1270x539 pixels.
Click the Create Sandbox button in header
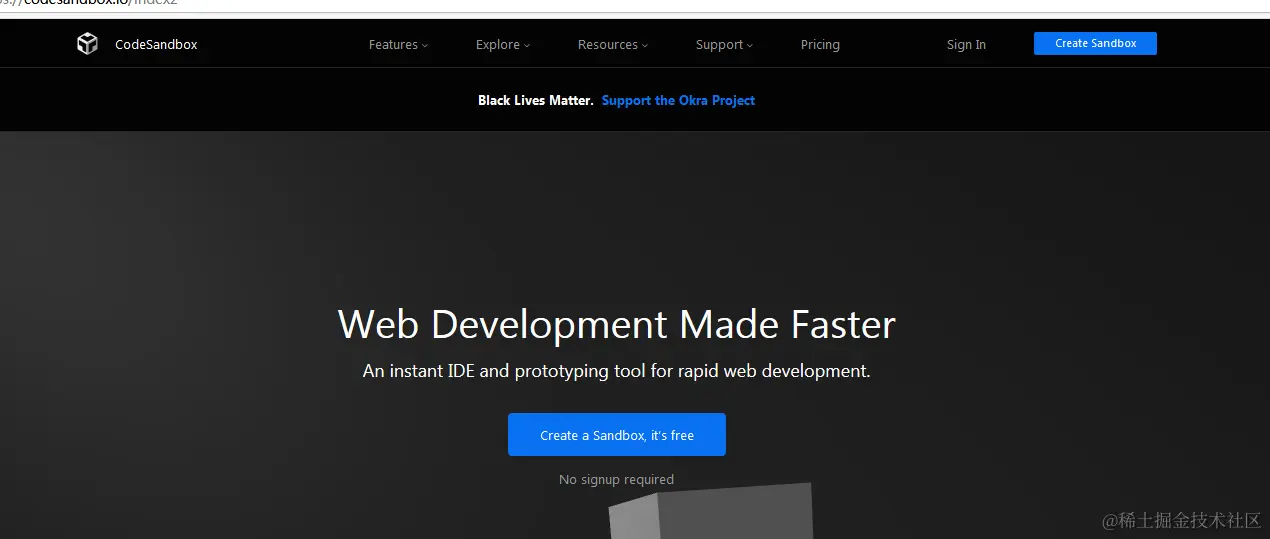pyautogui.click(x=1095, y=43)
